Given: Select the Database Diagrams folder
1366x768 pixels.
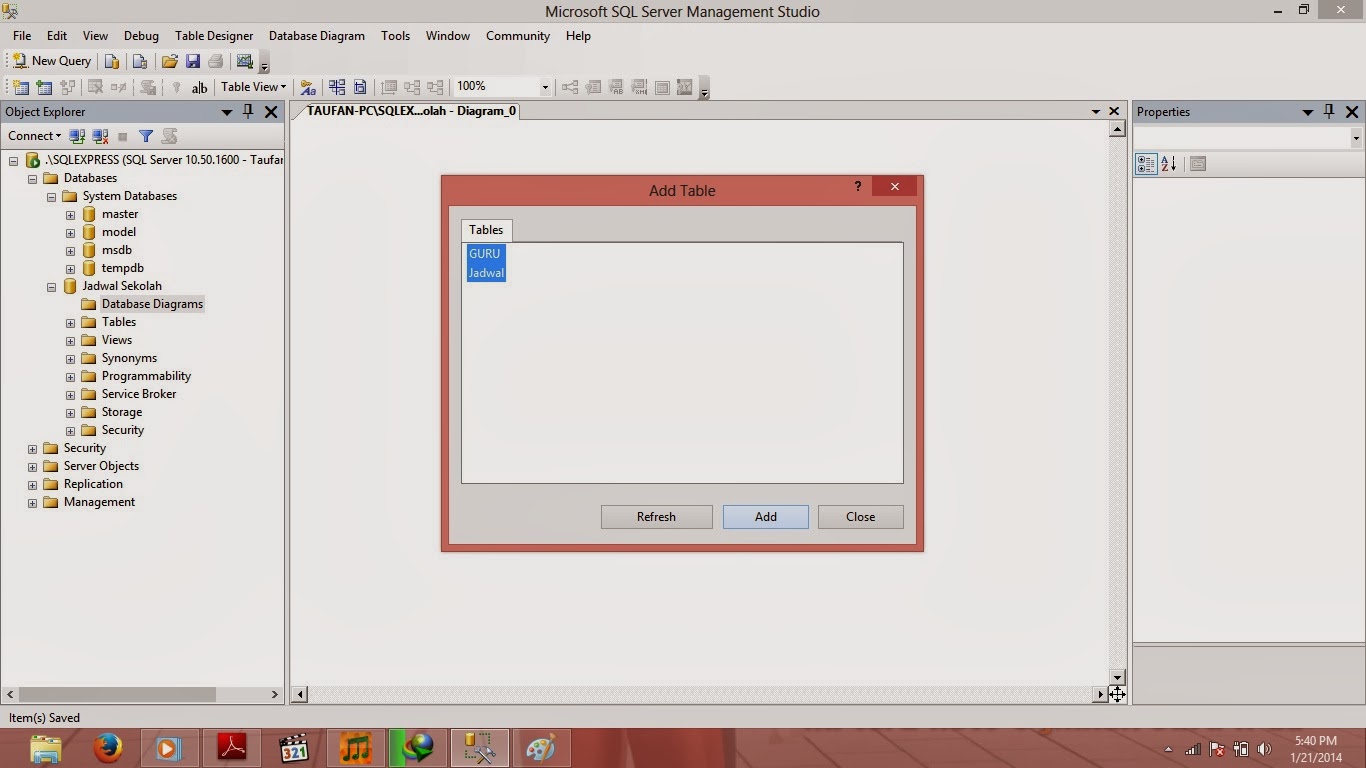Looking at the screenshot, I should click(152, 304).
